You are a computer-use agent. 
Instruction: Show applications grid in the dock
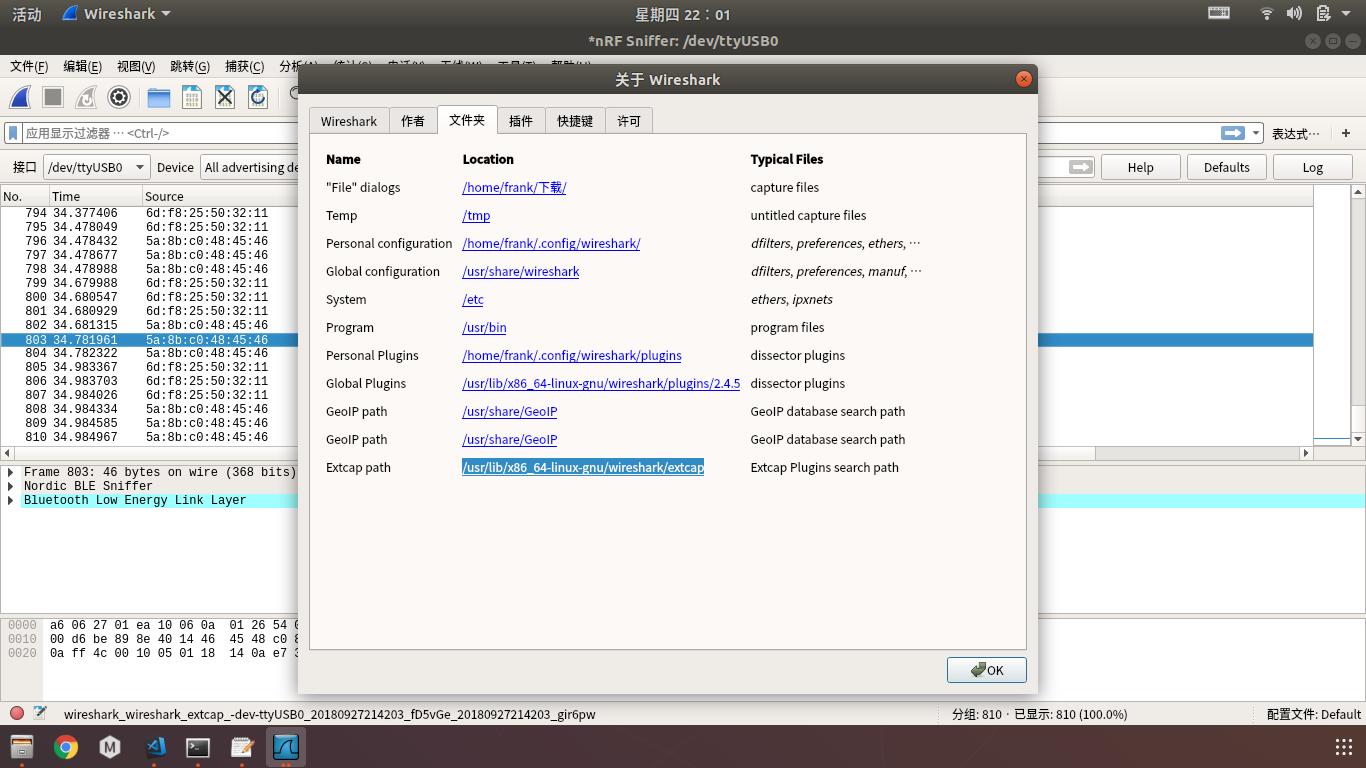(1344, 747)
